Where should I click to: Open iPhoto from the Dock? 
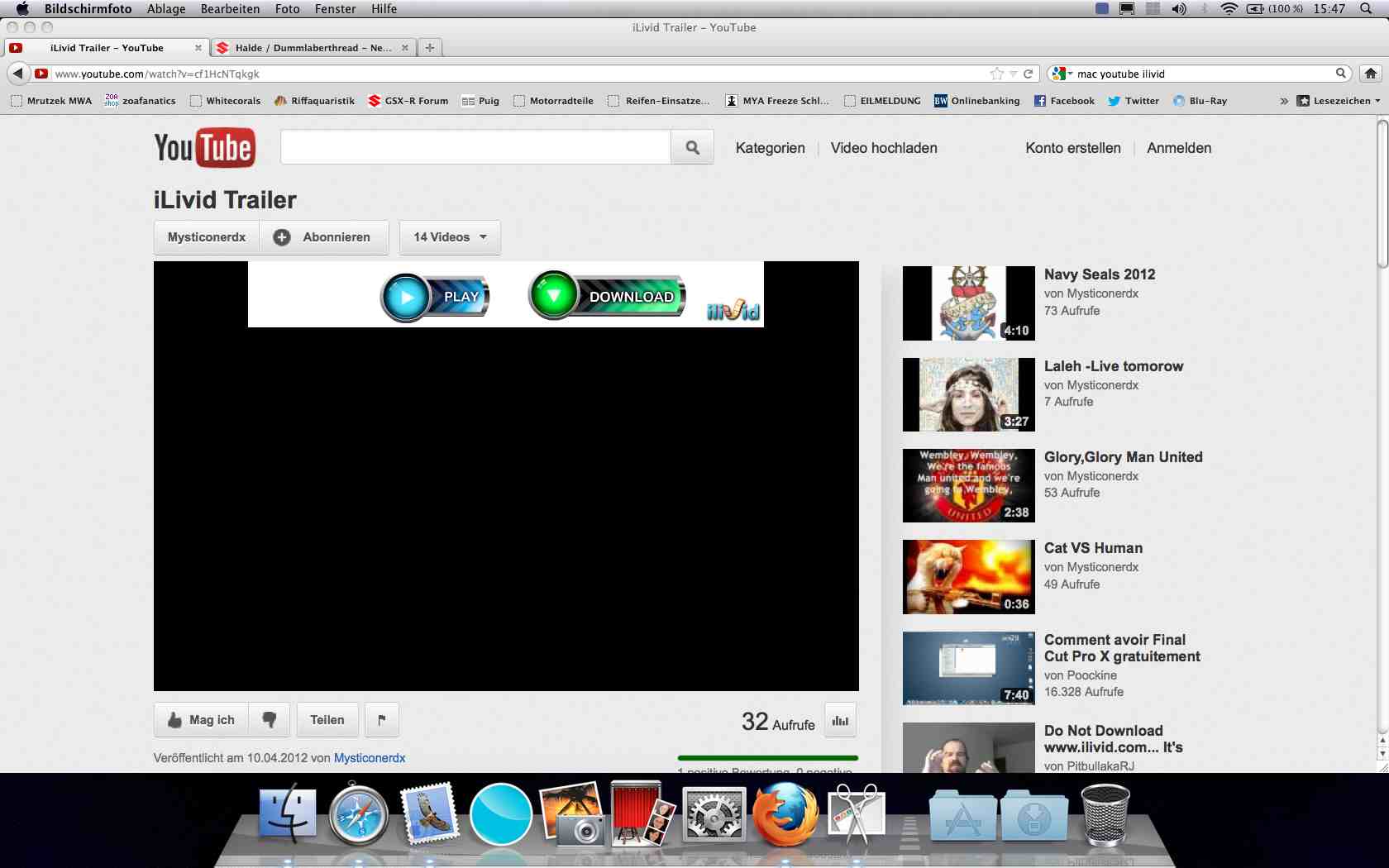point(570,814)
